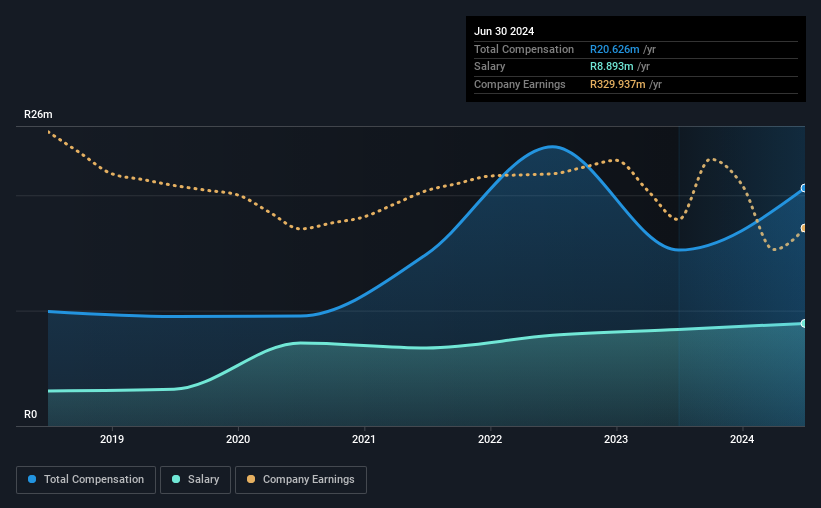Click the R8.893m salary value
This screenshot has height=508, width=821.
pyautogui.click(x=612, y=67)
